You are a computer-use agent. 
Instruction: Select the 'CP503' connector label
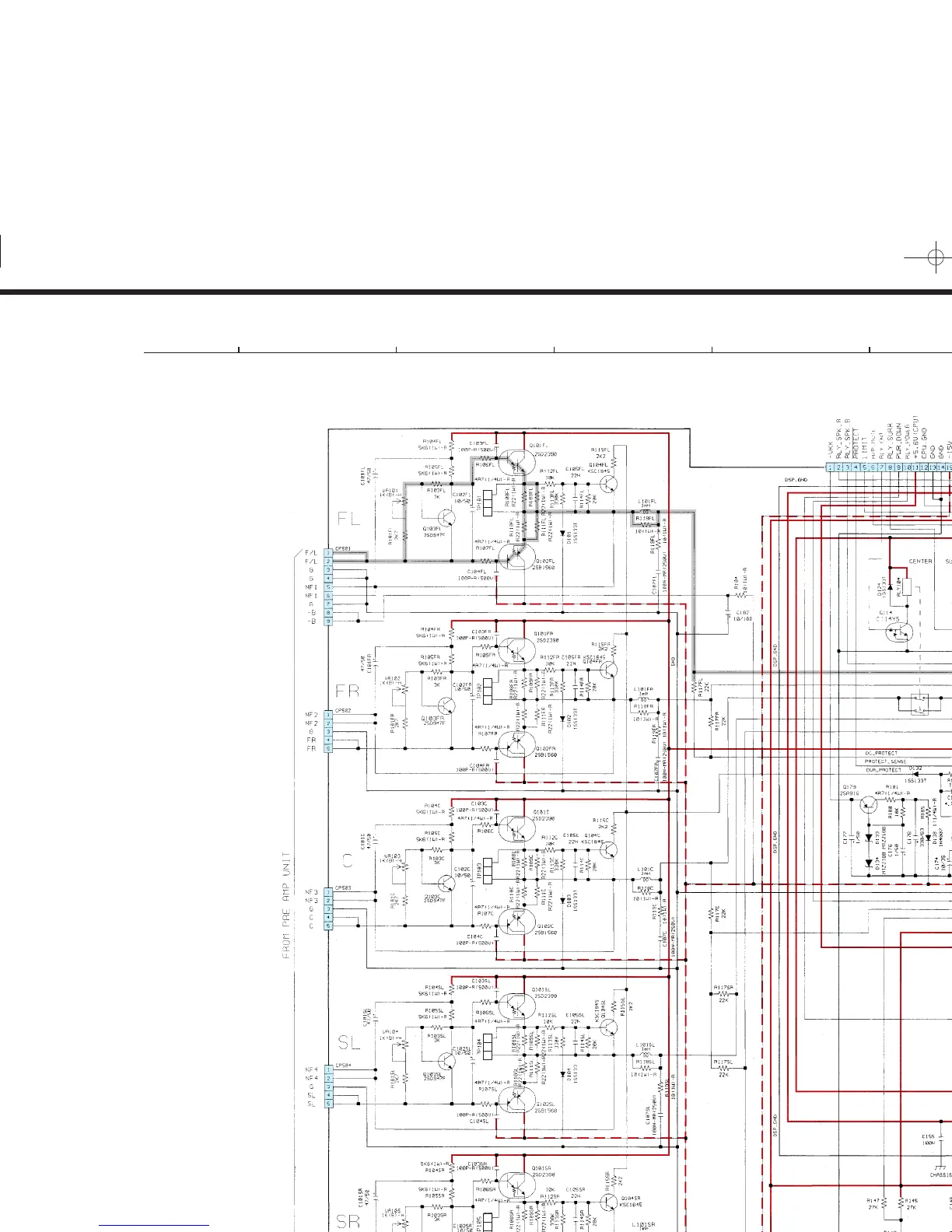343,887
